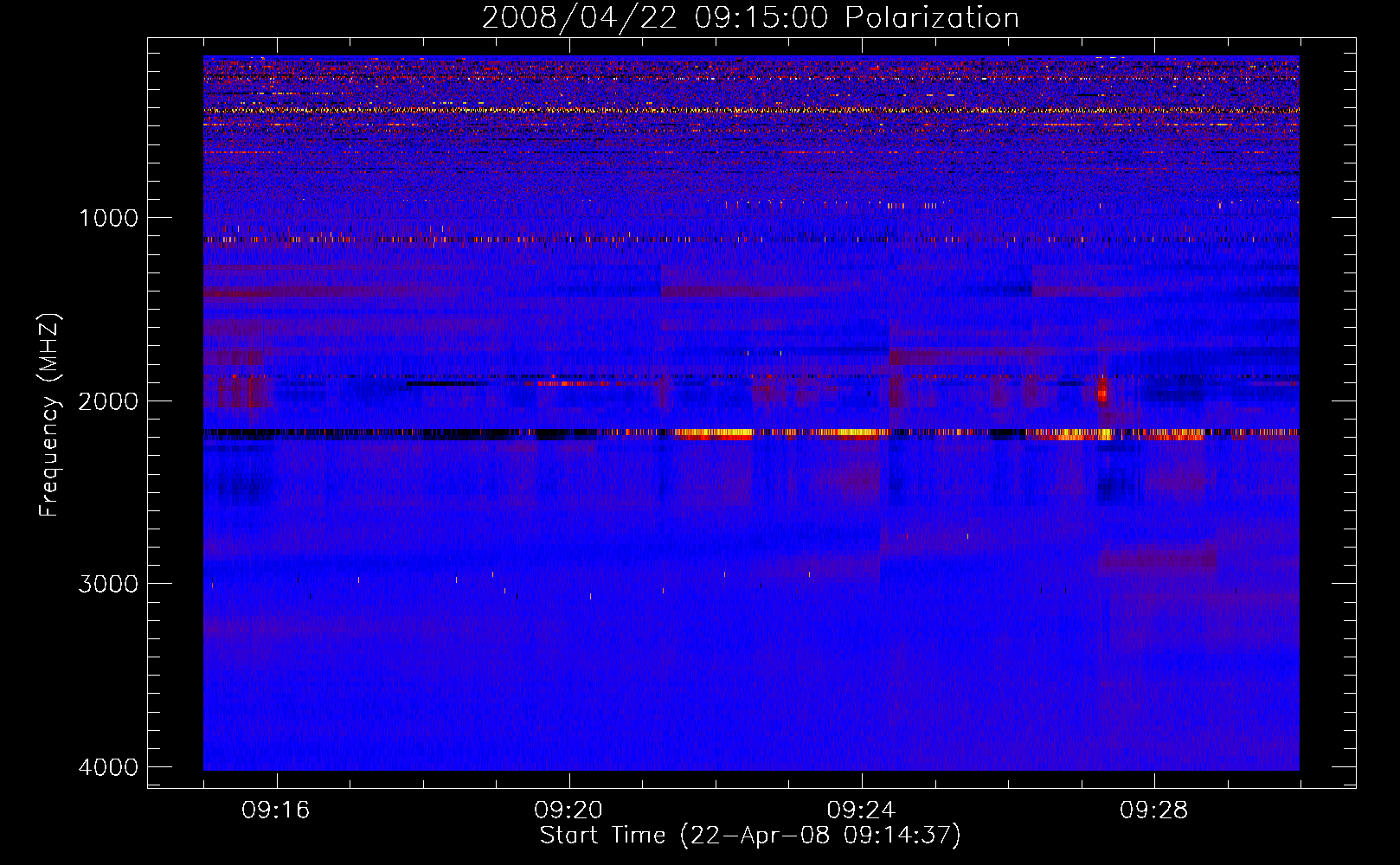Viewport: 1400px width, 865px height.
Task: Click the 'Frequency (MHZ)' axis title
Action: click(49, 415)
